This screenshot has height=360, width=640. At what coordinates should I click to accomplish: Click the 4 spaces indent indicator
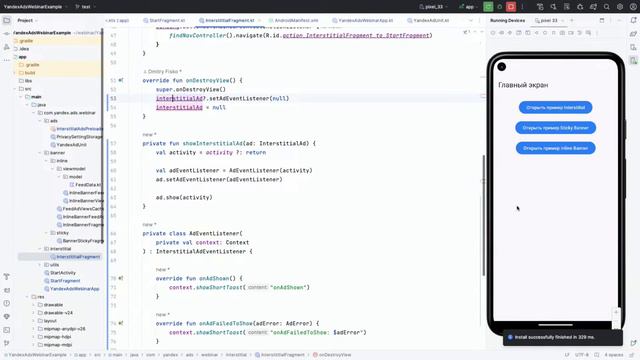[613, 355]
